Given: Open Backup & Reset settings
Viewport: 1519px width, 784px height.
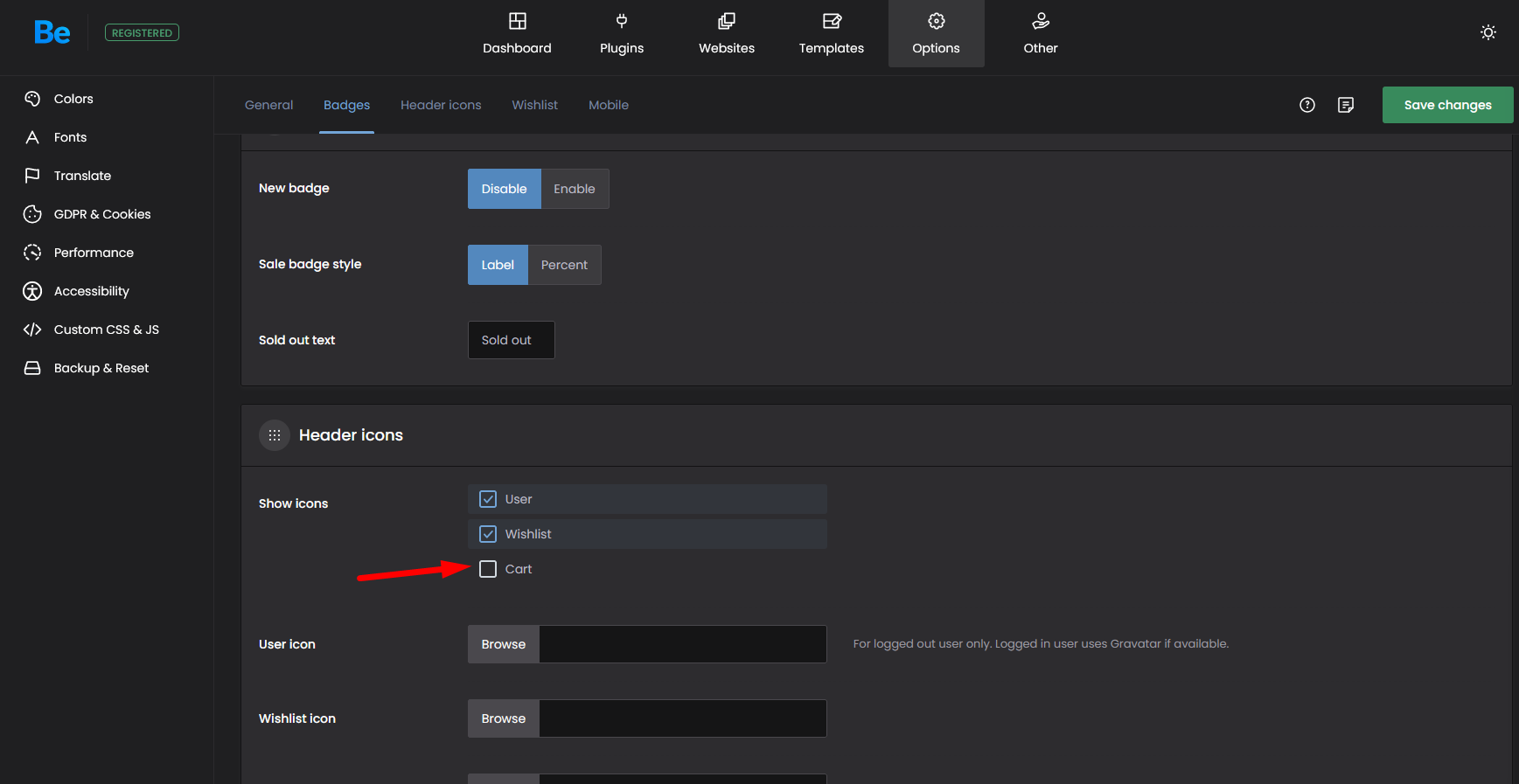Looking at the screenshot, I should click(101, 368).
